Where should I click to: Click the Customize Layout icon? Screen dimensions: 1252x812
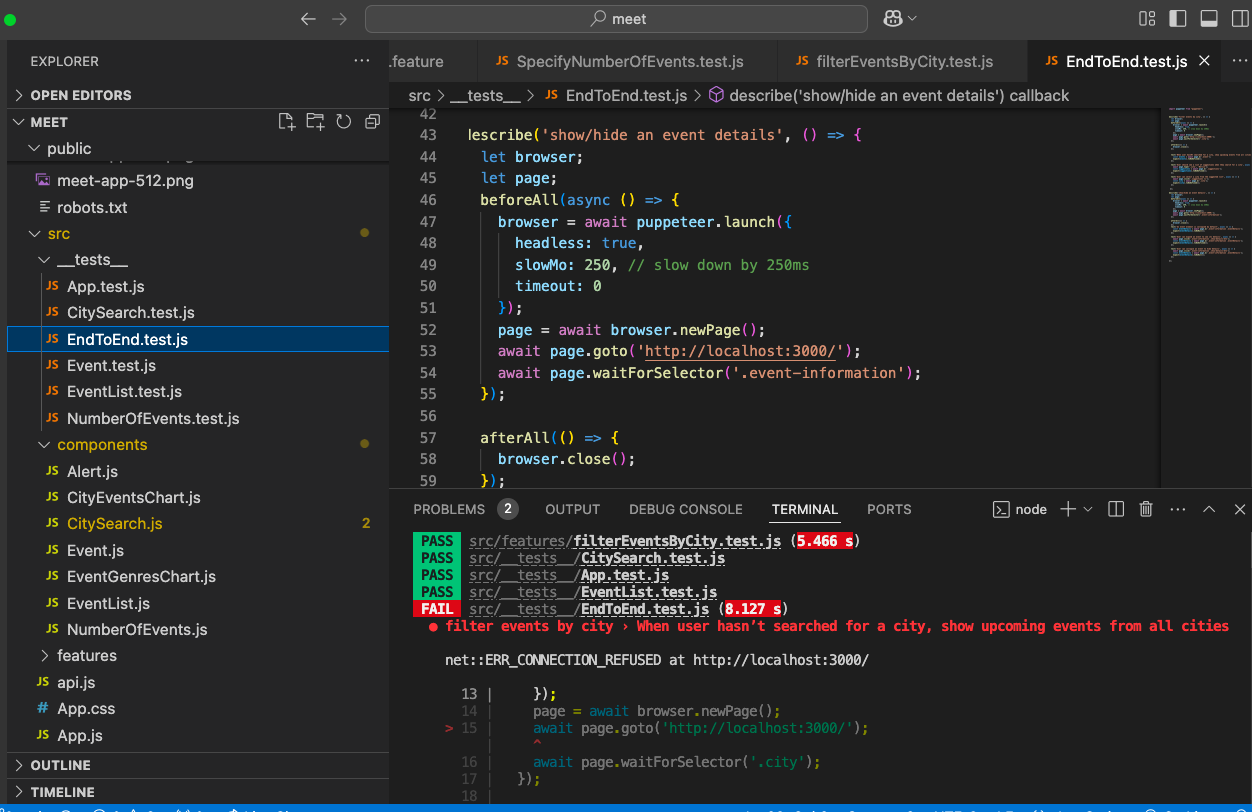[x=1147, y=19]
